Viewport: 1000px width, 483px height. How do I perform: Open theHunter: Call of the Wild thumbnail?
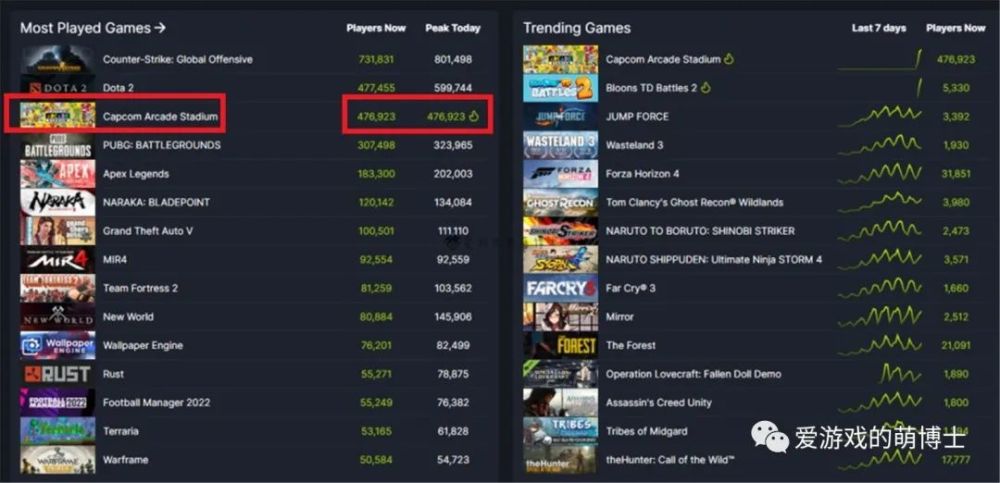(x=561, y=459)
